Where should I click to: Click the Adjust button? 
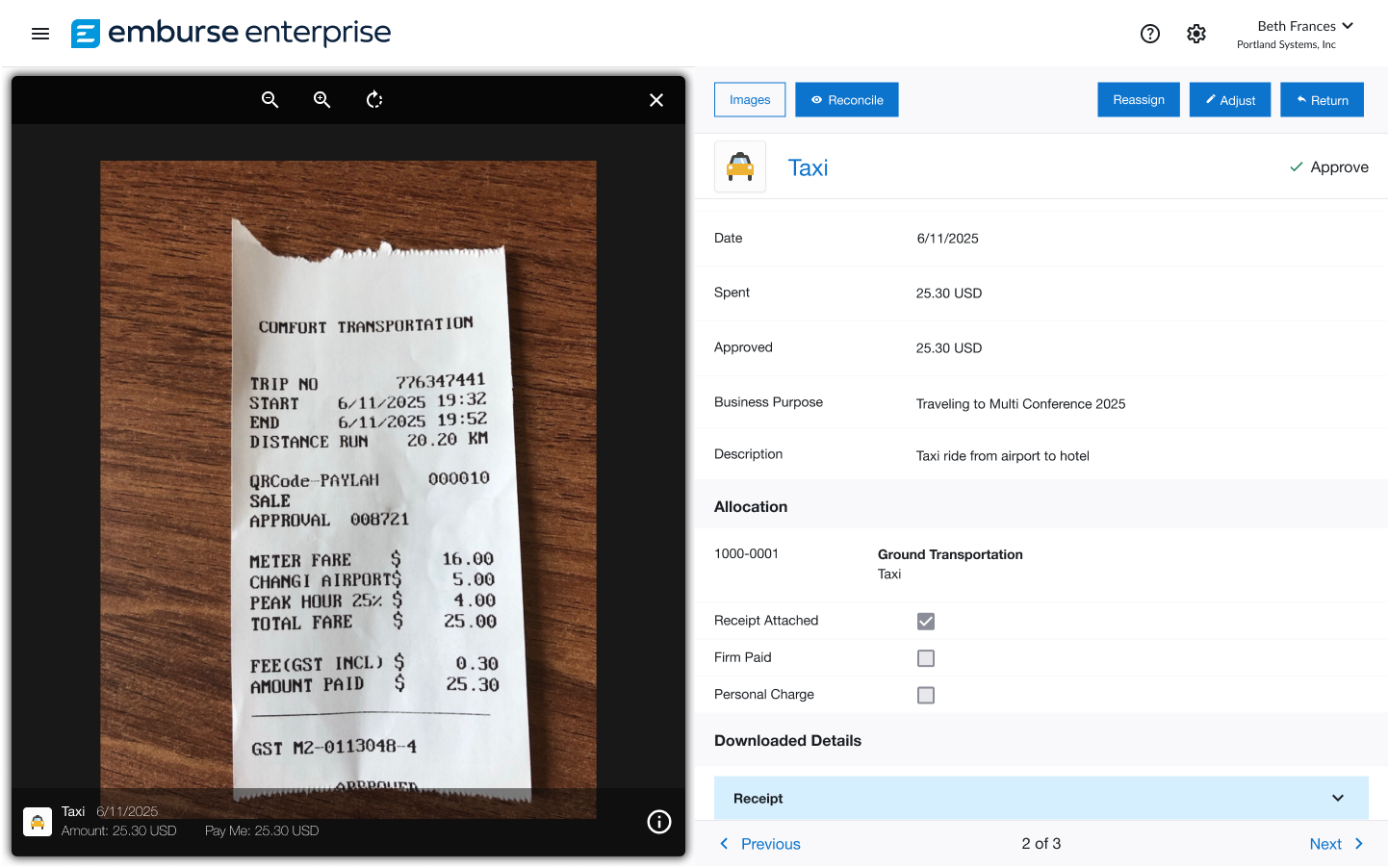pos(1230,100)
